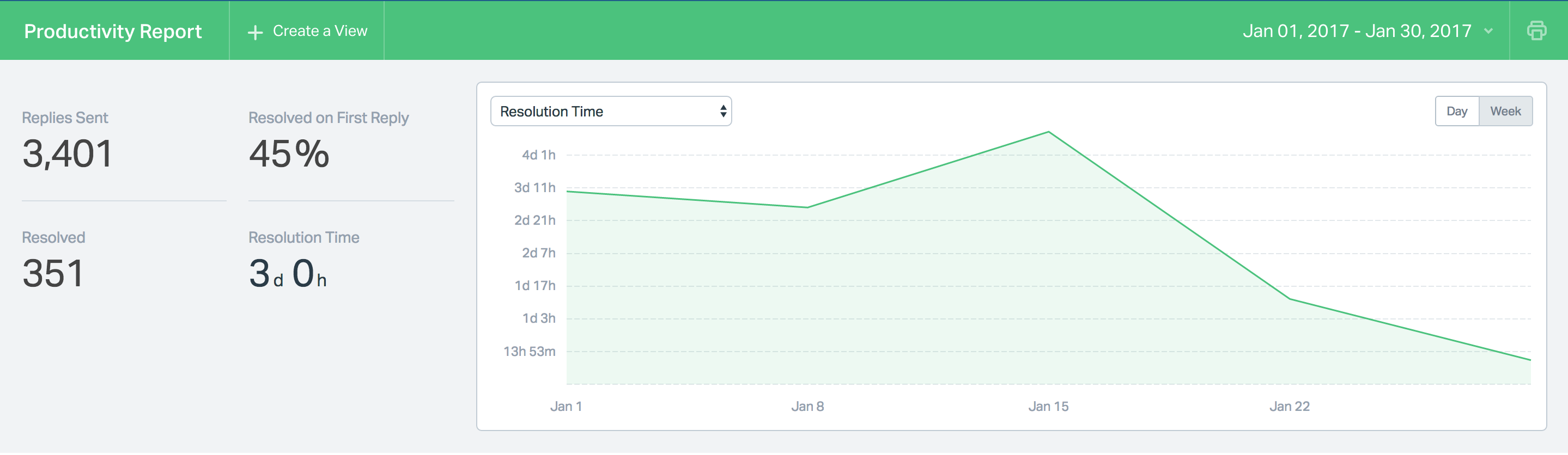Click the 351 resolved value

tap(53, 273)
